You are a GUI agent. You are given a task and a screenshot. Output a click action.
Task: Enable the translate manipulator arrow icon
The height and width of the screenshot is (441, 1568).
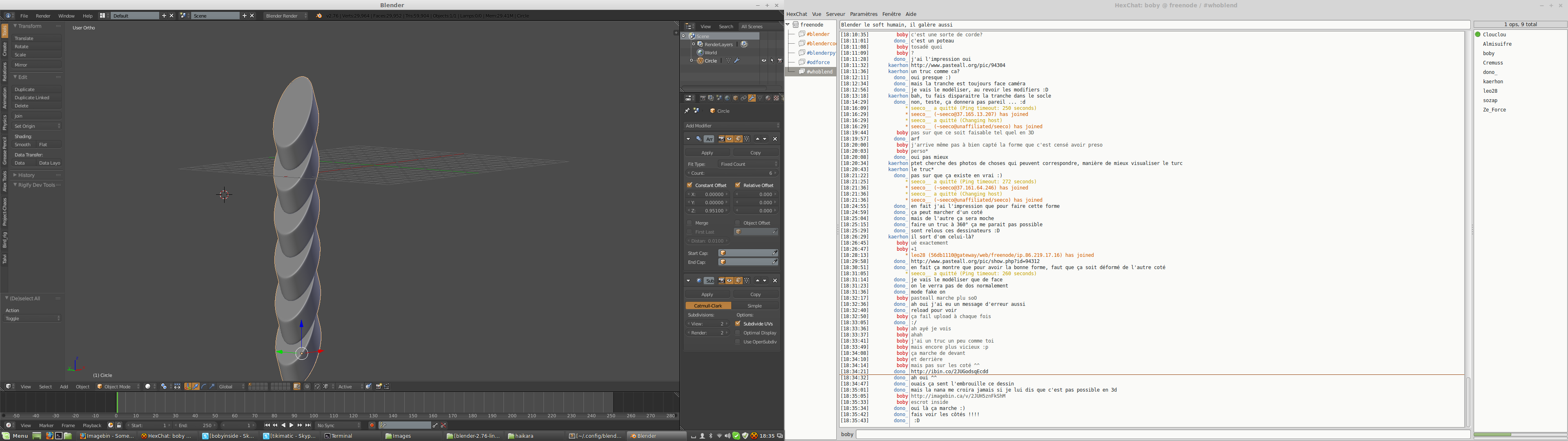pyautogui.click(x=196, y=386)
